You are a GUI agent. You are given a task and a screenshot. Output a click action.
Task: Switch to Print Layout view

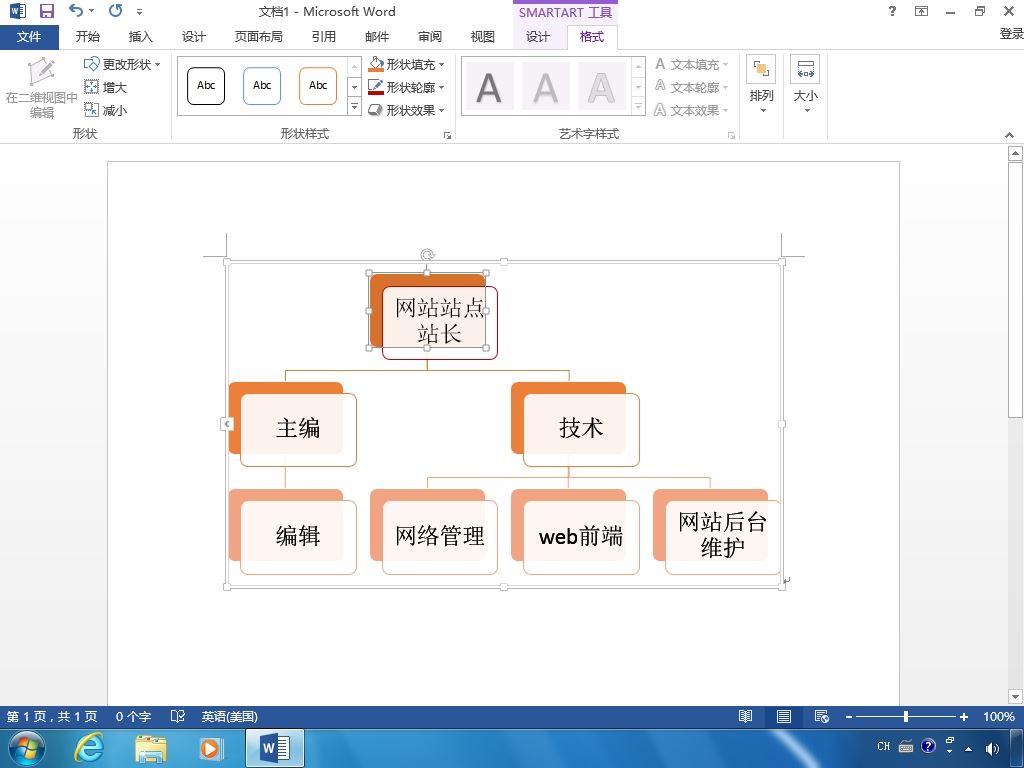784,716
